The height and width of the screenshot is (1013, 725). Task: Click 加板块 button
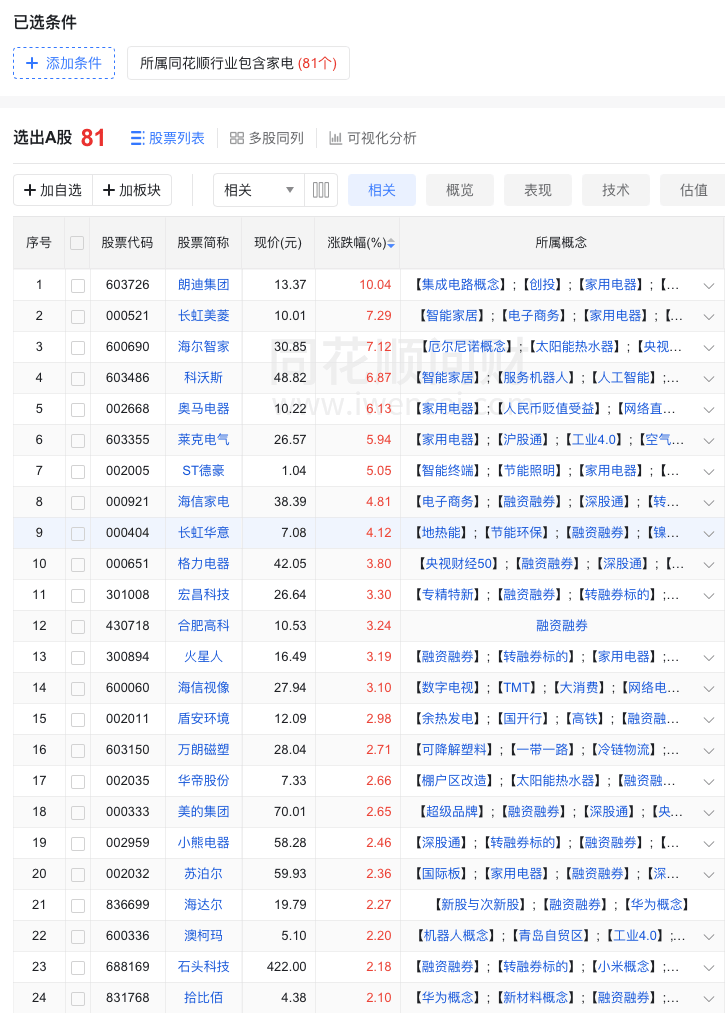132,190
